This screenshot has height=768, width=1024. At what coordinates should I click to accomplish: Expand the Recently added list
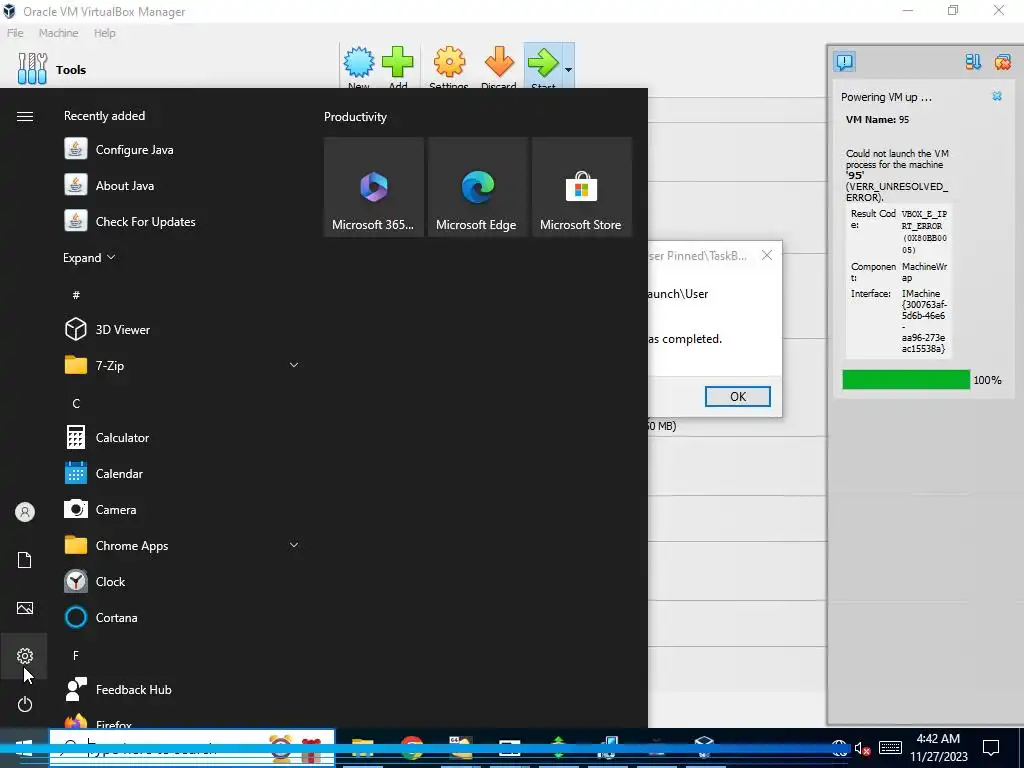89,257
